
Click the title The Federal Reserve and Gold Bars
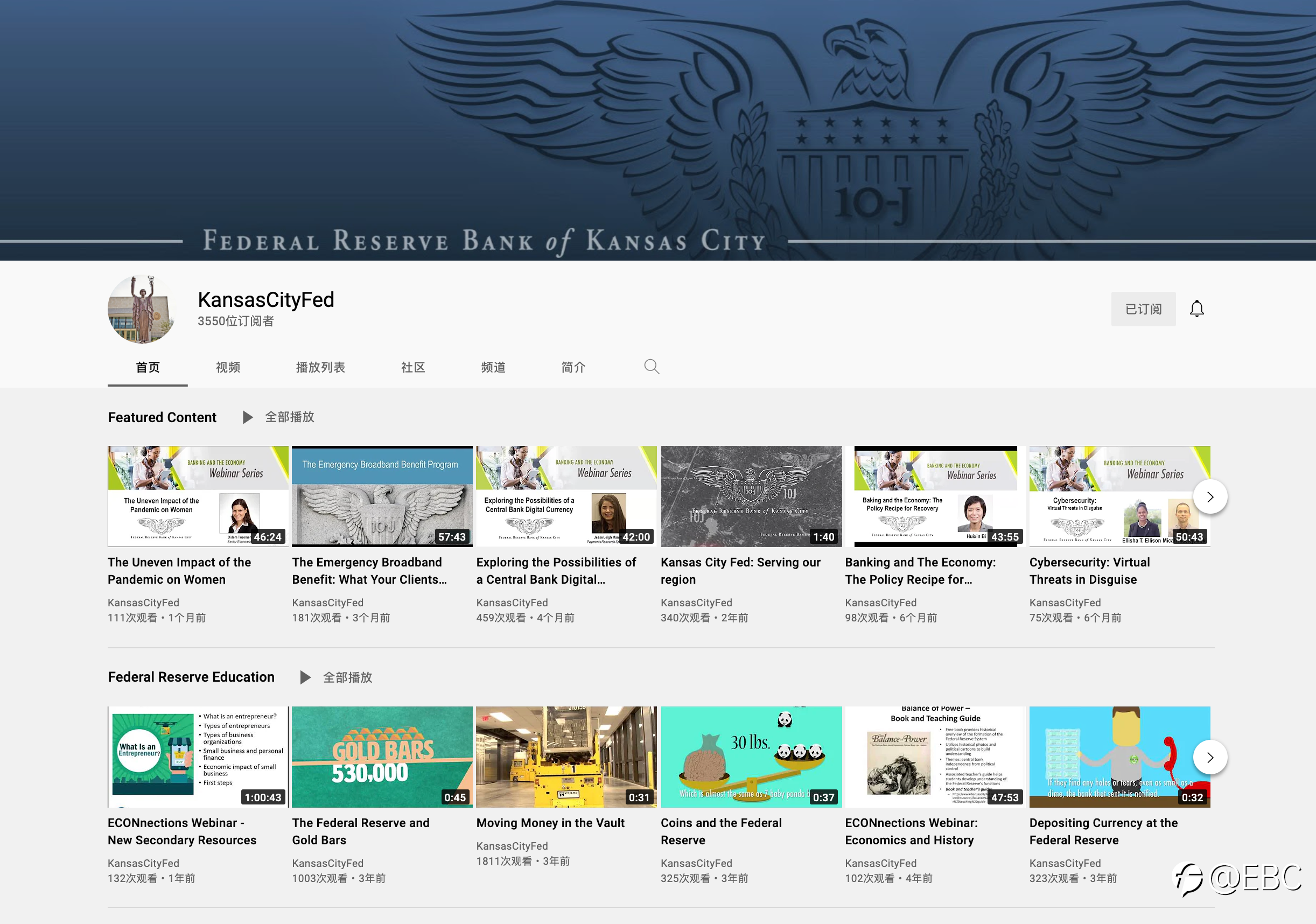coord(361,831)
